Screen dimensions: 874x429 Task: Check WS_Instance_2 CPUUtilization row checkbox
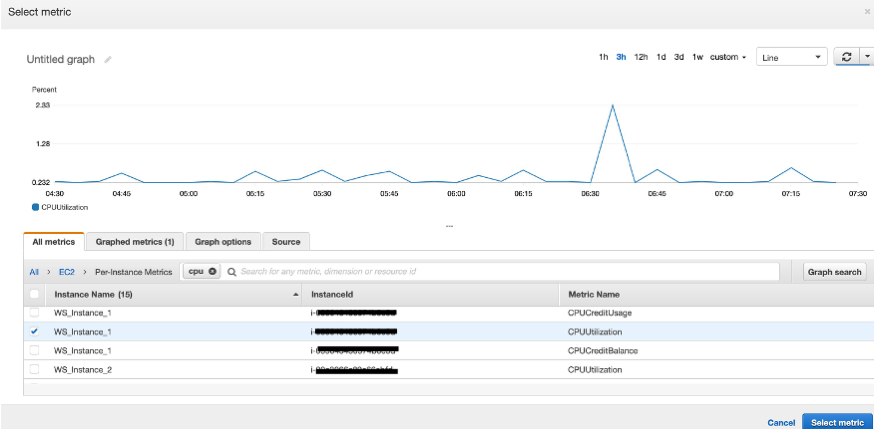tap(34, 369)
